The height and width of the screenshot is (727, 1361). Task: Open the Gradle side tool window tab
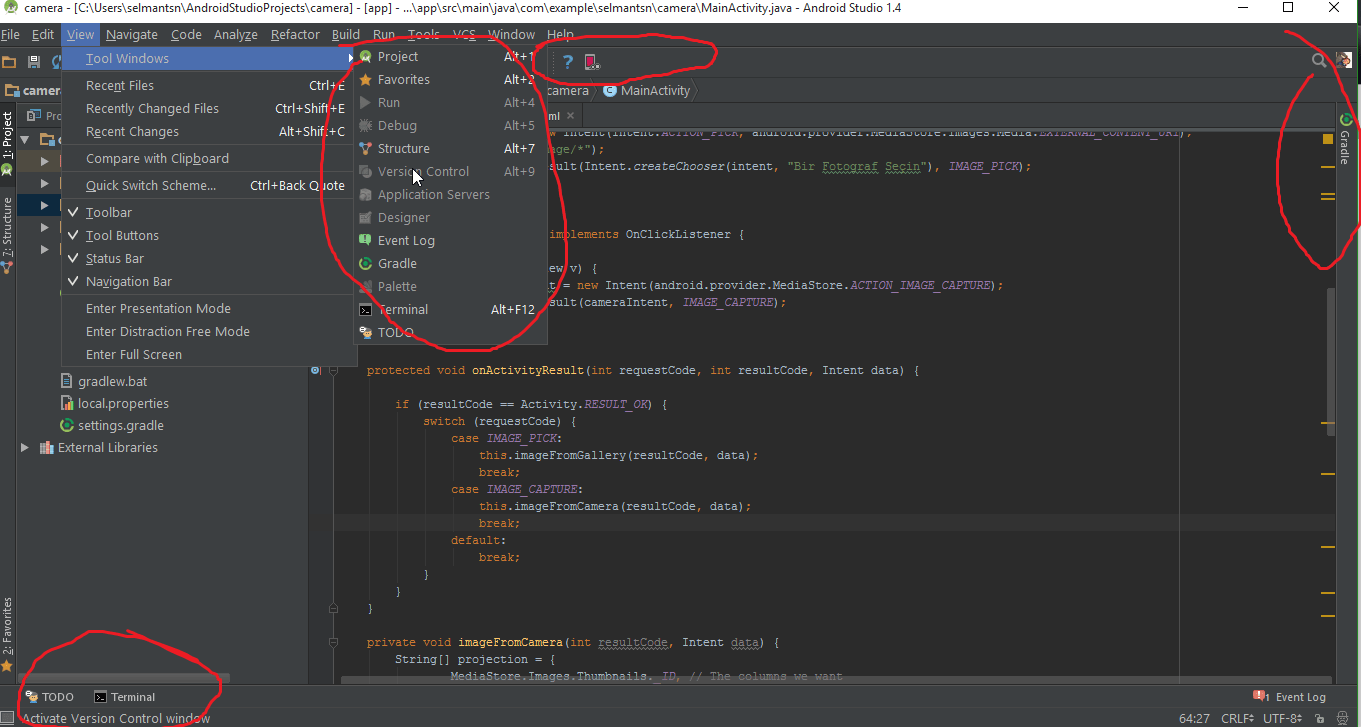(1346, 139)
